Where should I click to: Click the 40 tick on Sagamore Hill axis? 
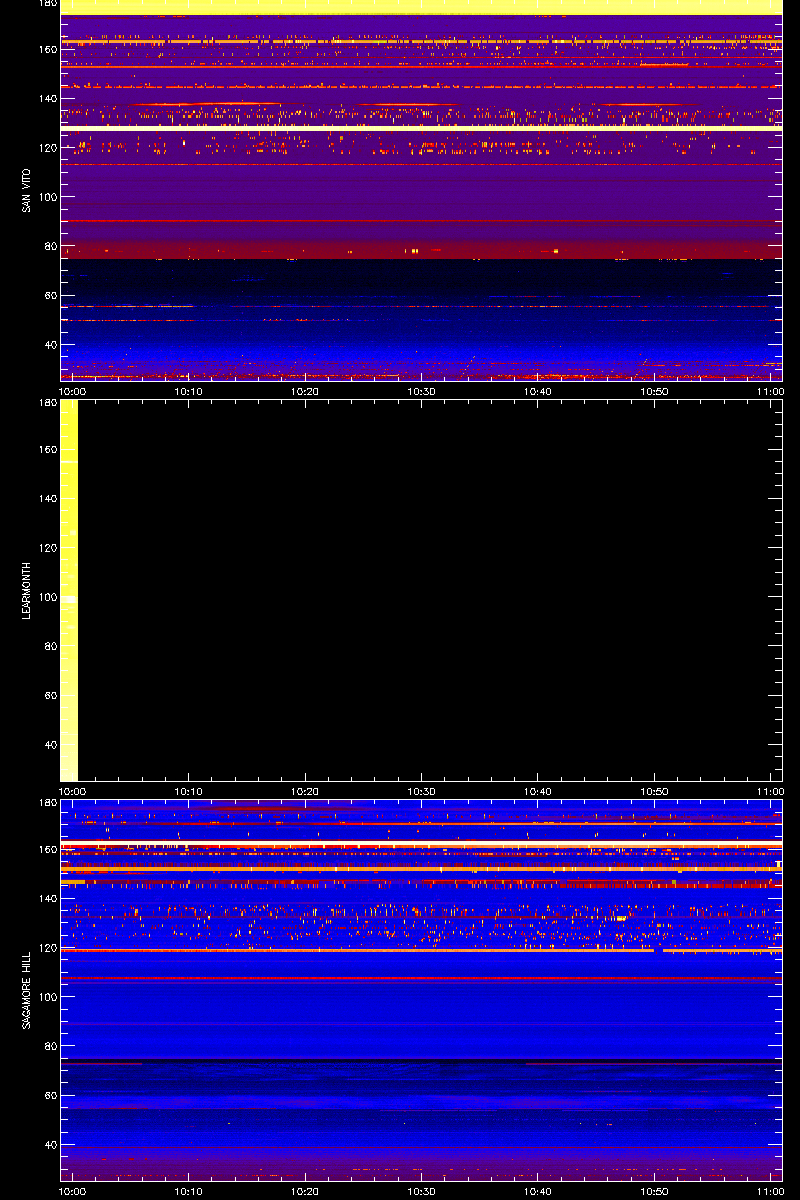49,1145
